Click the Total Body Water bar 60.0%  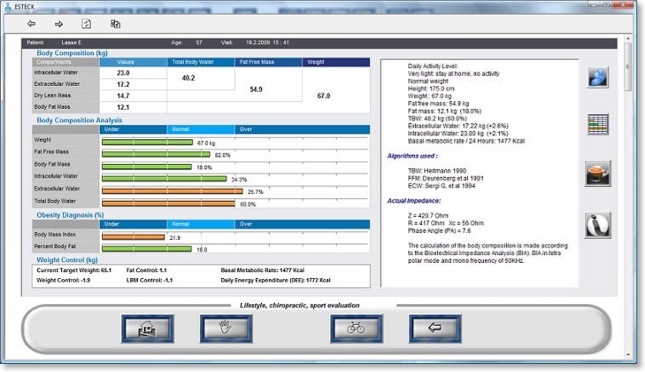point(169,204)
